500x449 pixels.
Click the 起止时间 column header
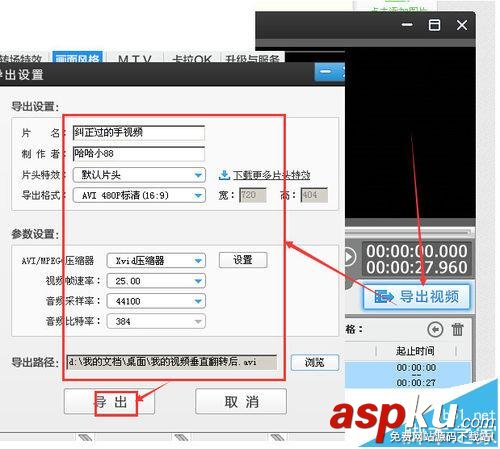[x=415, y=351]
